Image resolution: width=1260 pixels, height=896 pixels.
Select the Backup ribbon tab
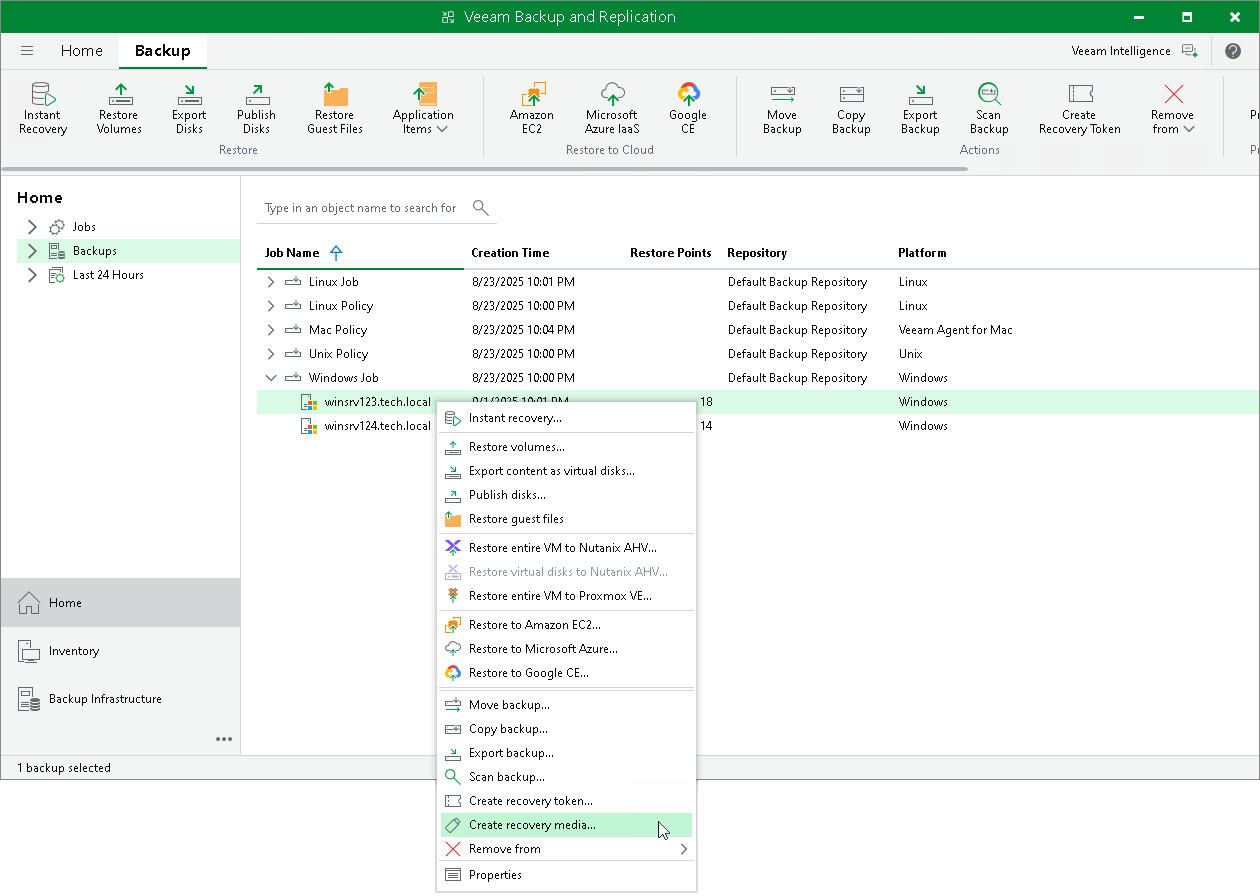coord(162,51)
